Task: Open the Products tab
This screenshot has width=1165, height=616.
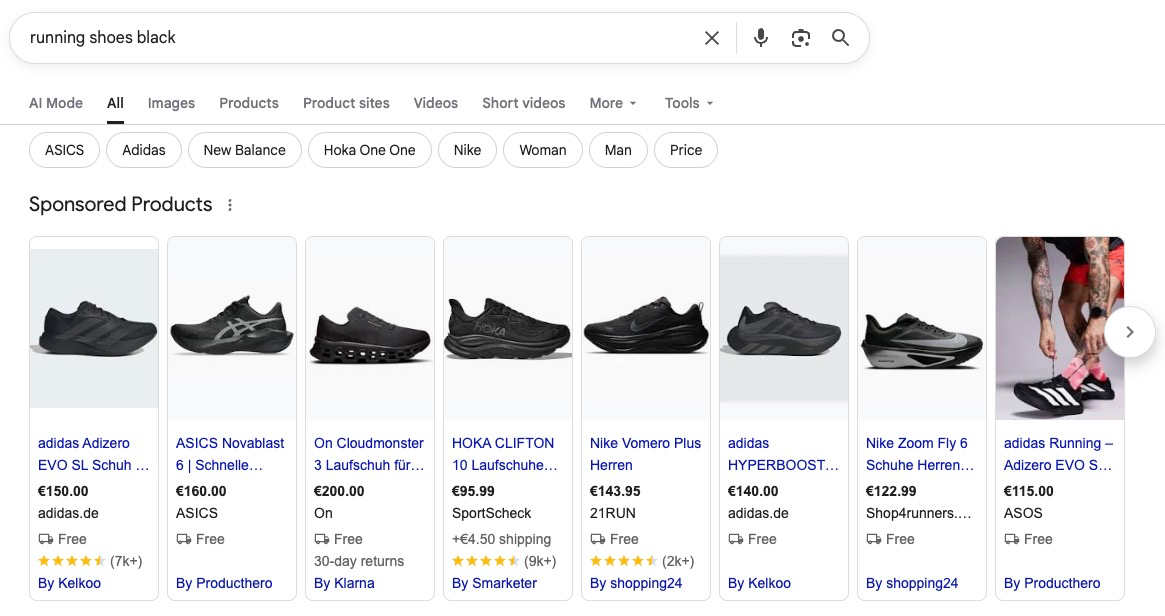Action: click(249, 103)
